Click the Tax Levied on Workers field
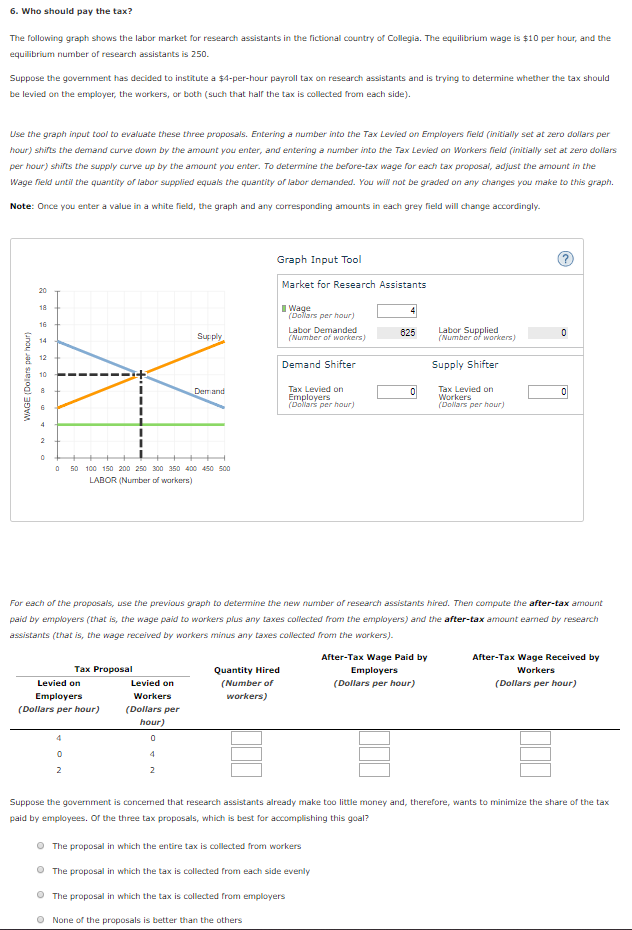This screenshot has height=930, width=632. click(x=547, y=391)
